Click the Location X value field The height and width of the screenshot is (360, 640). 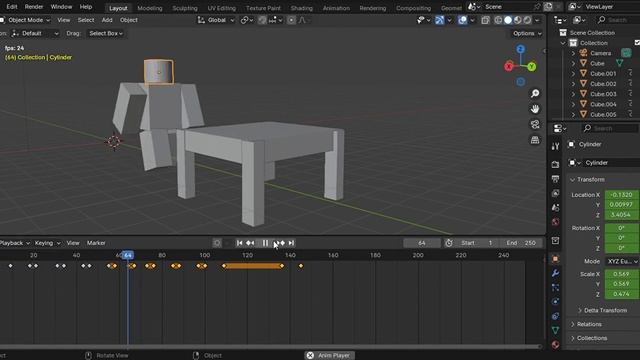(x=622, y=195)
